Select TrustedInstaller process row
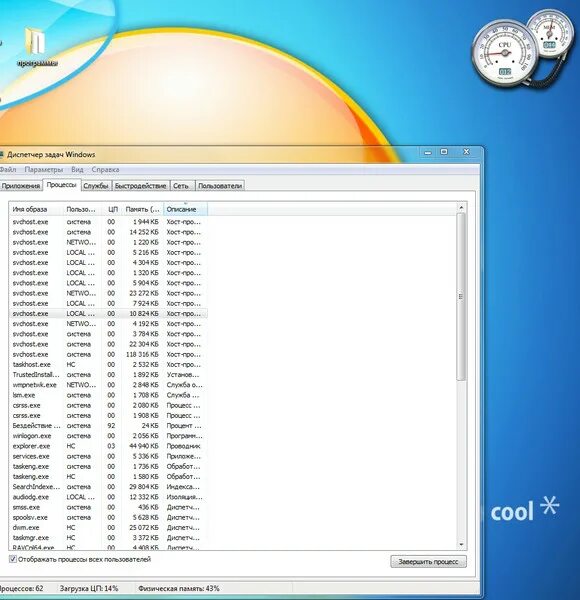The height and width of the screenshot is (600, 580). (108, 375)
